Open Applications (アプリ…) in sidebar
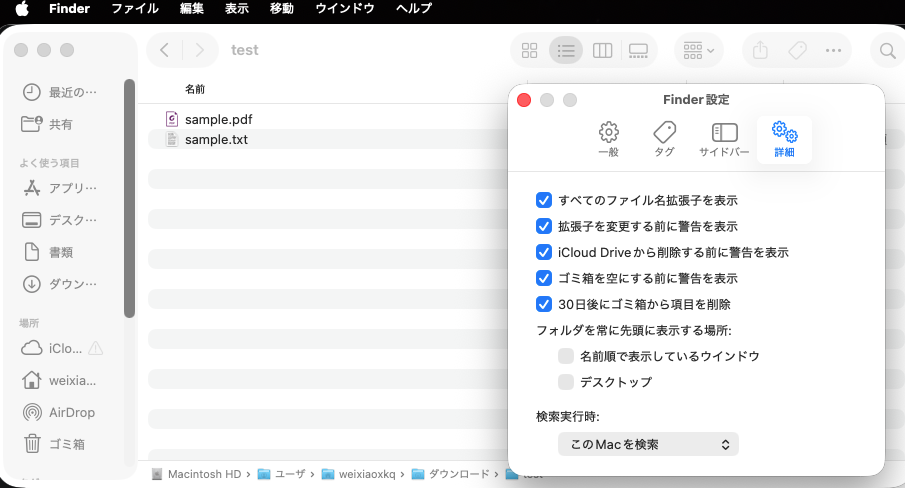Image resolution: width=905 pixels, height=488 pixels. click(61, 188)
